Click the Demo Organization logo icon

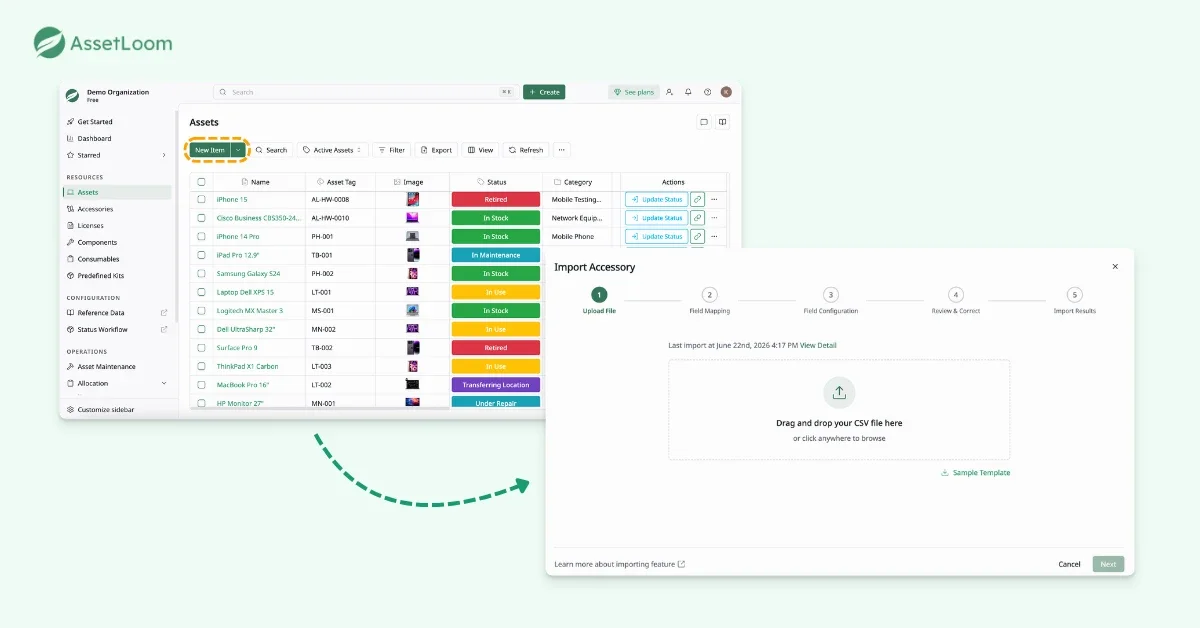[72, 96]
